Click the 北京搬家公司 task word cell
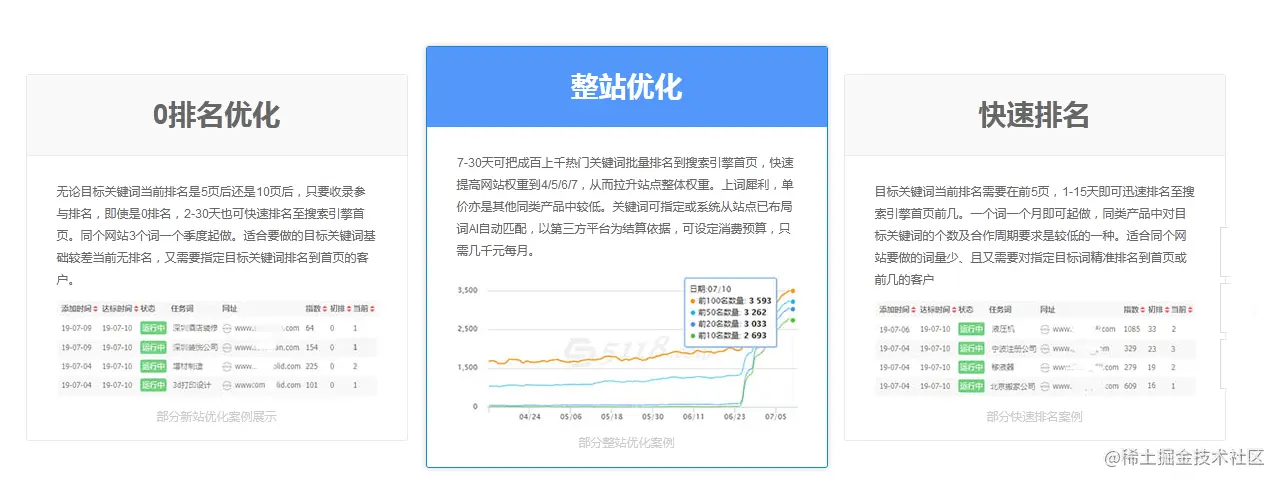The image size is (1281, 484). coord(1013,386)
